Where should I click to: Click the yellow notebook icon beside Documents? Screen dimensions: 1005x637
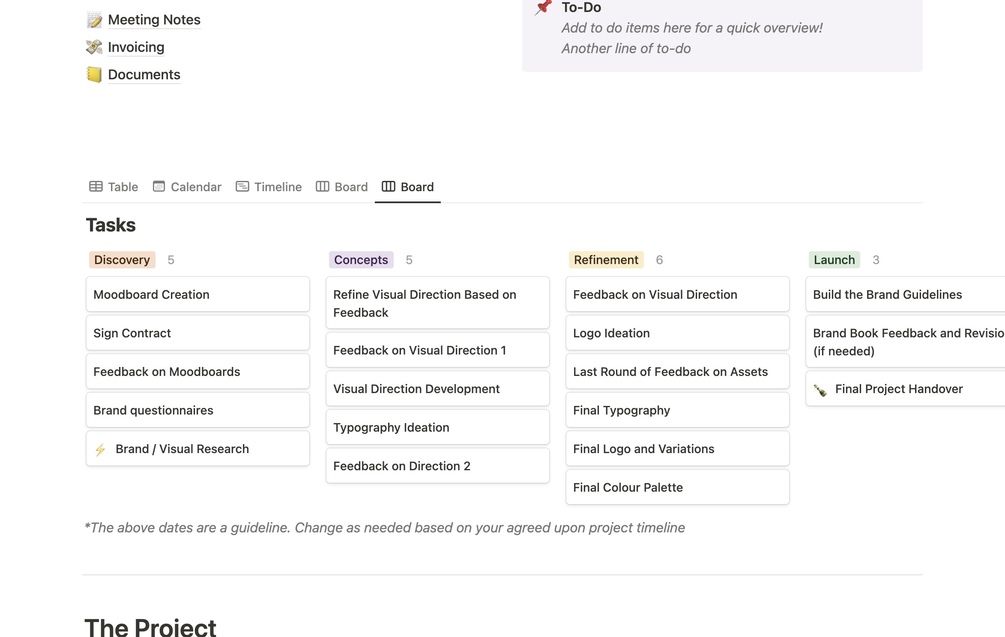coord(94,74)
